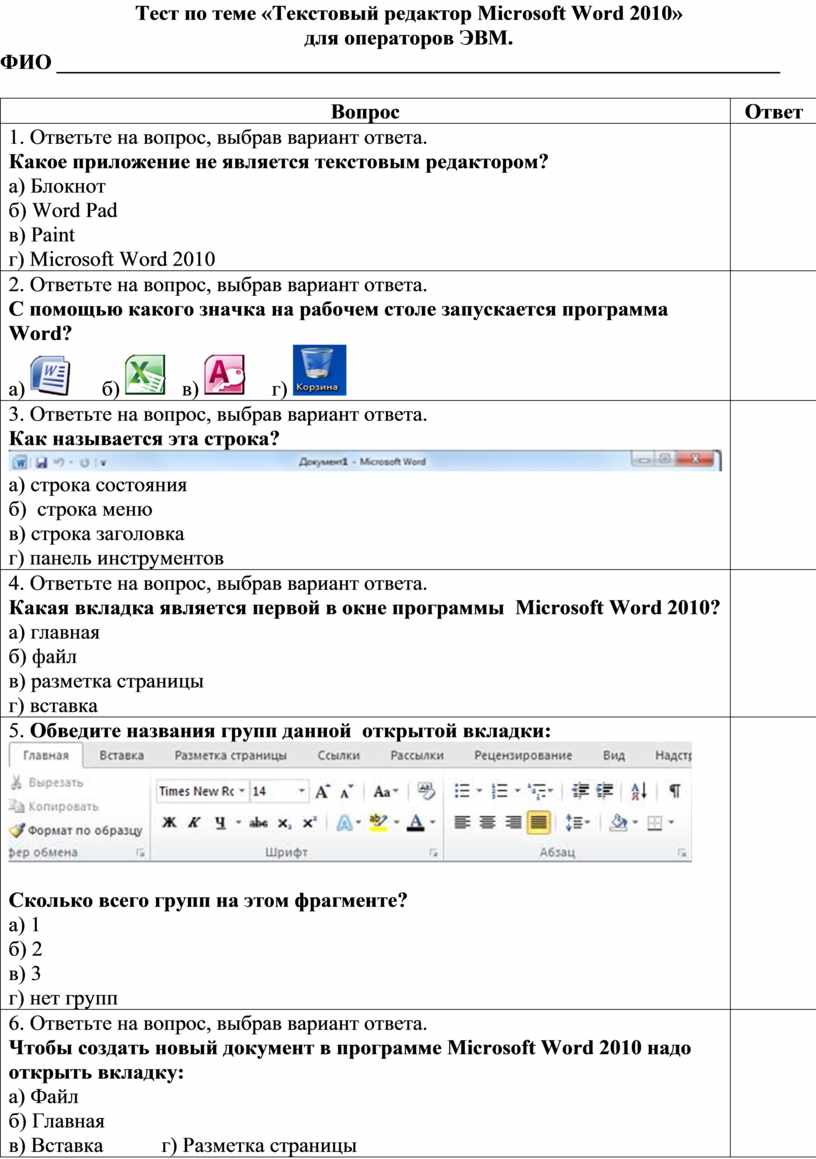This screenshot has height=1159, width=816.
Task: Apply the font color underlined A
Action: pos(416,823)
